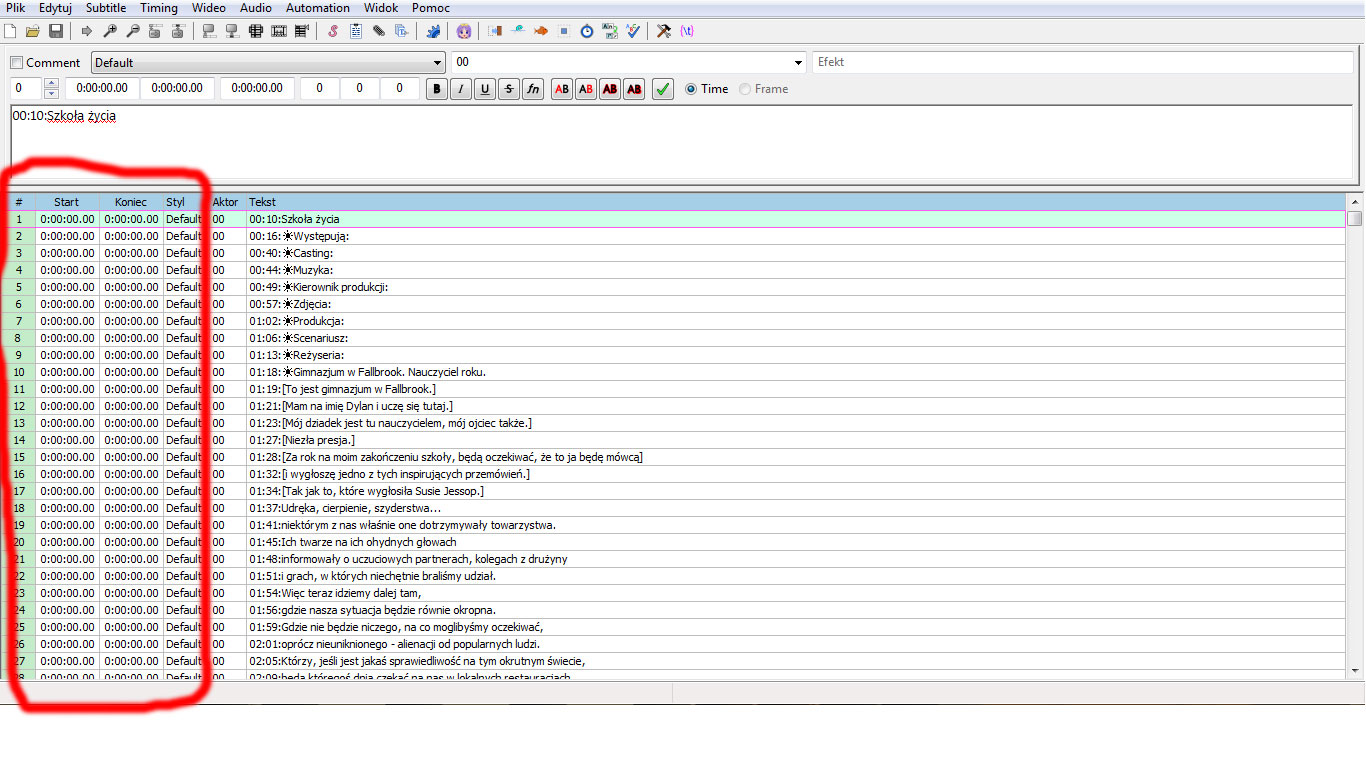Open Attachments paperclip icon
Screen dimensions: 1366x768
(x=379, y=31)
